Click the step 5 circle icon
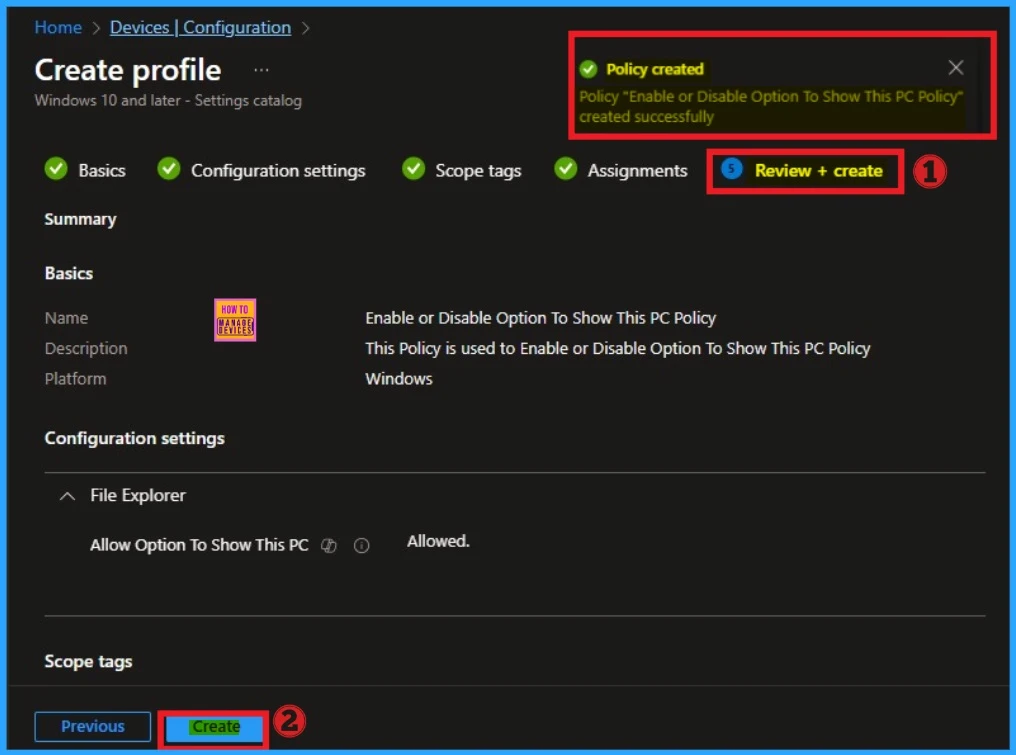This screenshot has height=755, width=1016. tap(732, 169)
